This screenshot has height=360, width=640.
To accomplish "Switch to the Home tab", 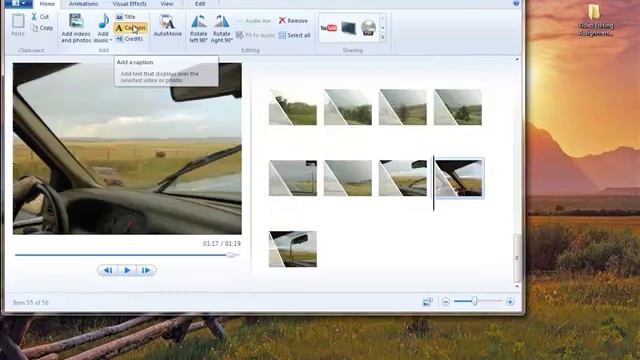I will [47, 4].
